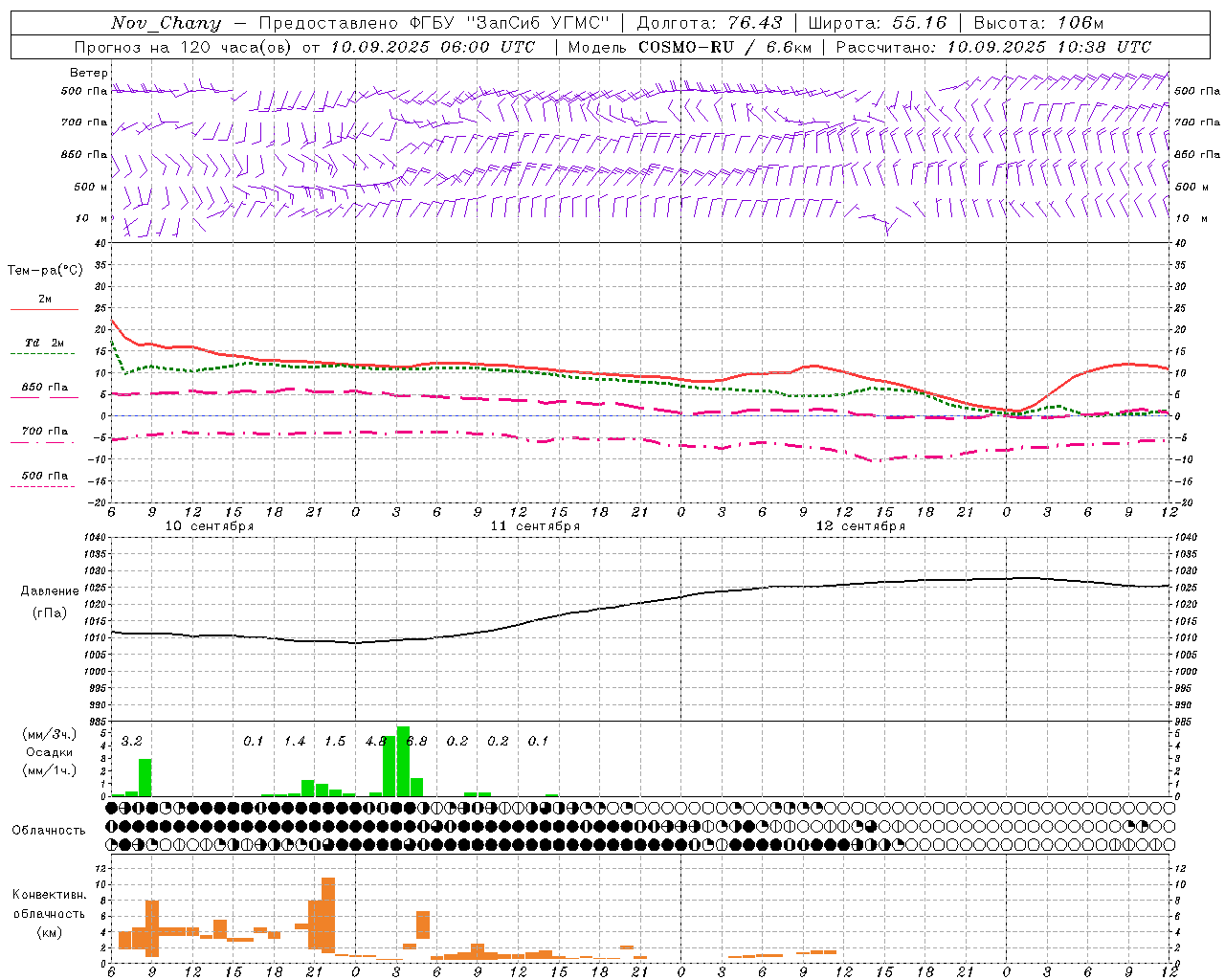Click the 4.8 precipitation total value
The width and height of the screenshot is (1225, 980).
[375, 742]
